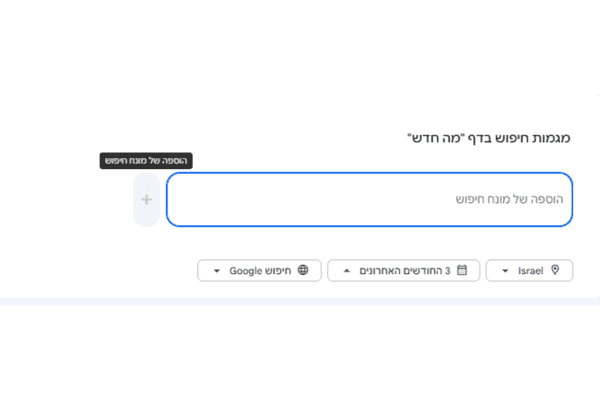Image resolution: width=600 pixels, height=400 pixels.
Task: Click the 'Israel' label text
Action: point(531,271)
